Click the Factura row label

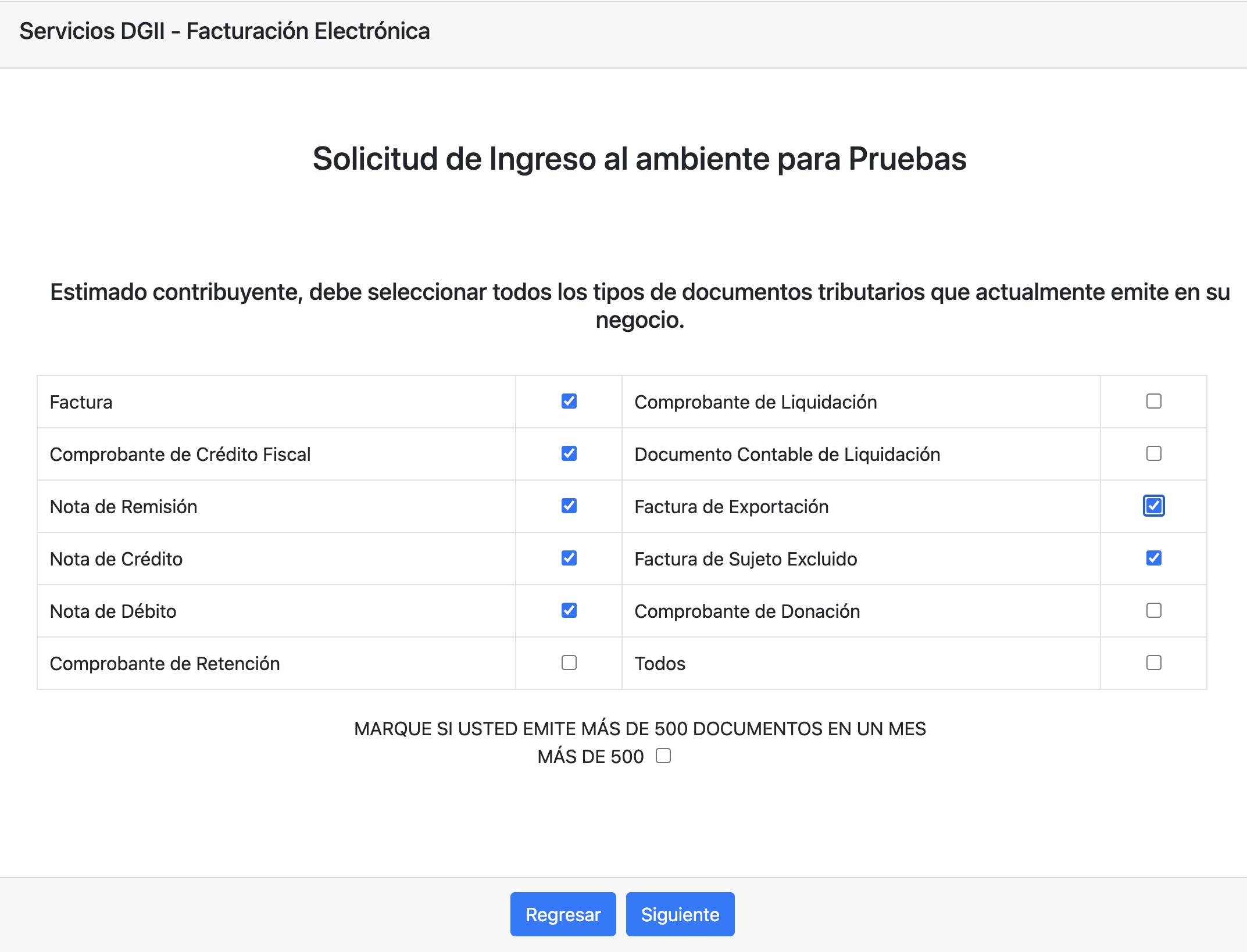[81, 401]
